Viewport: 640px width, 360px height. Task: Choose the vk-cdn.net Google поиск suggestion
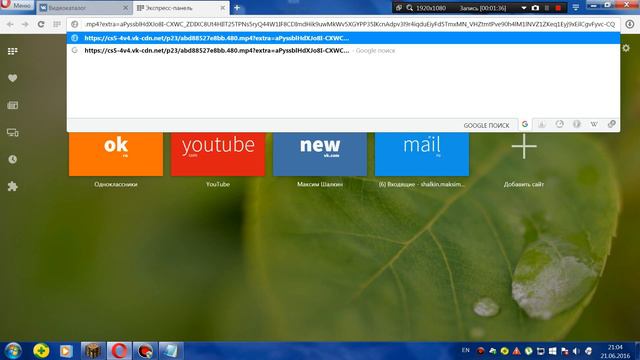pyautogui.click(x=343, y=51)
